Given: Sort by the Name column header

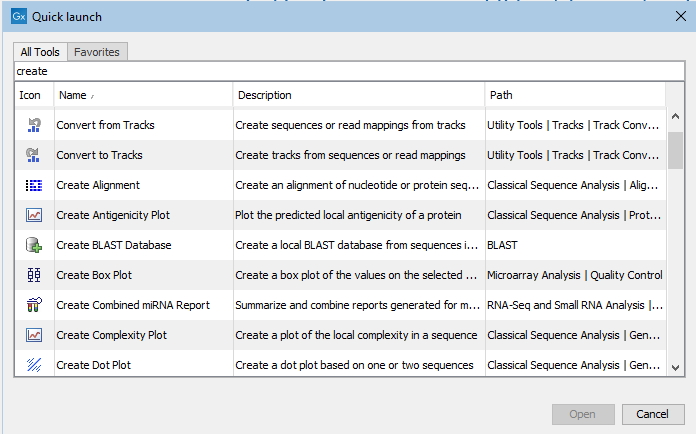Looking at the screenshot, I should click(x=143, y=95).
